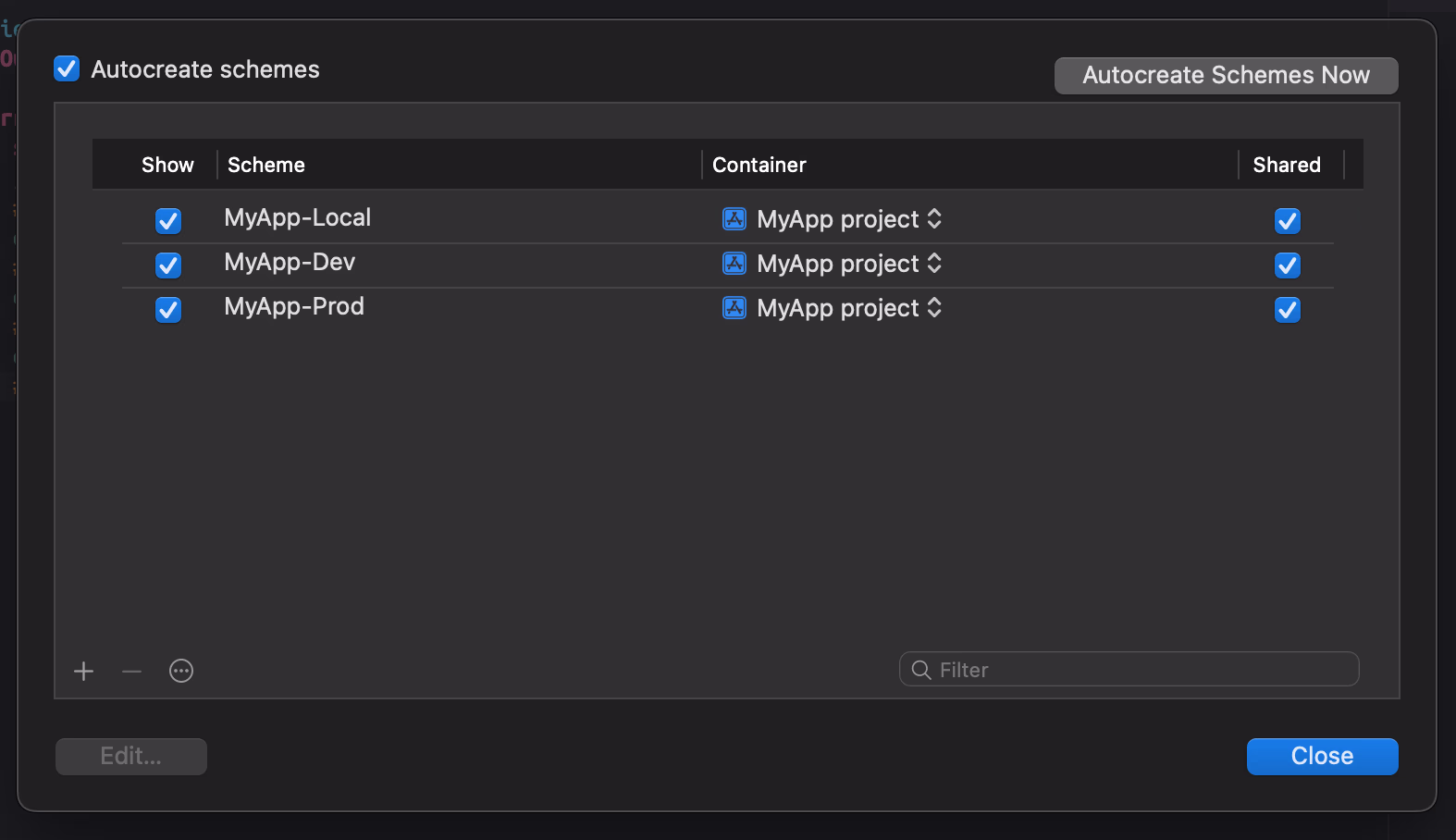Image resolution: width=1456 pixels, height=840 pixels.
Task: Click the Scheme column header
Action: (x=266, y=165)
